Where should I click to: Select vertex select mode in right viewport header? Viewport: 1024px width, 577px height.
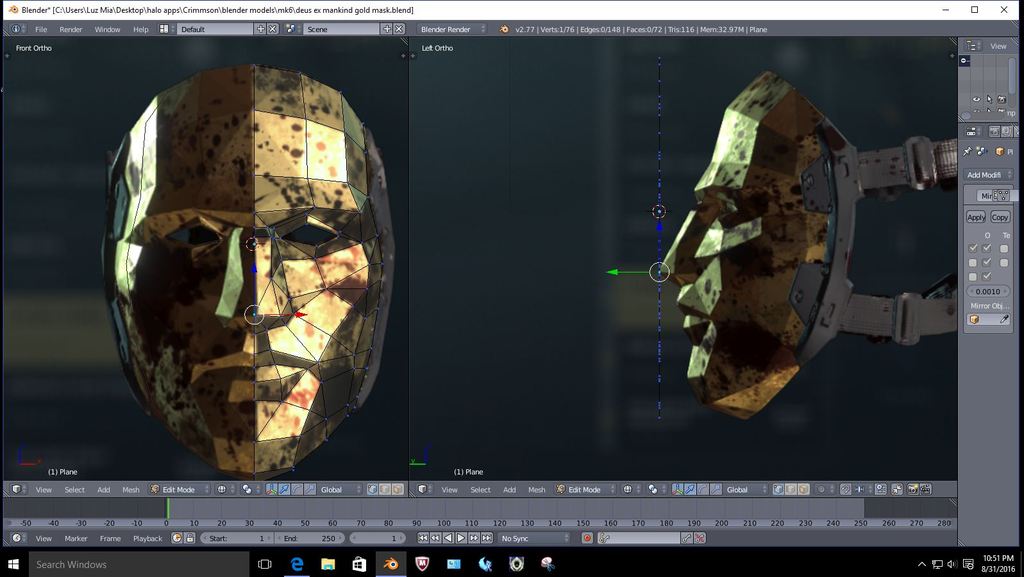tap(776, 490)
